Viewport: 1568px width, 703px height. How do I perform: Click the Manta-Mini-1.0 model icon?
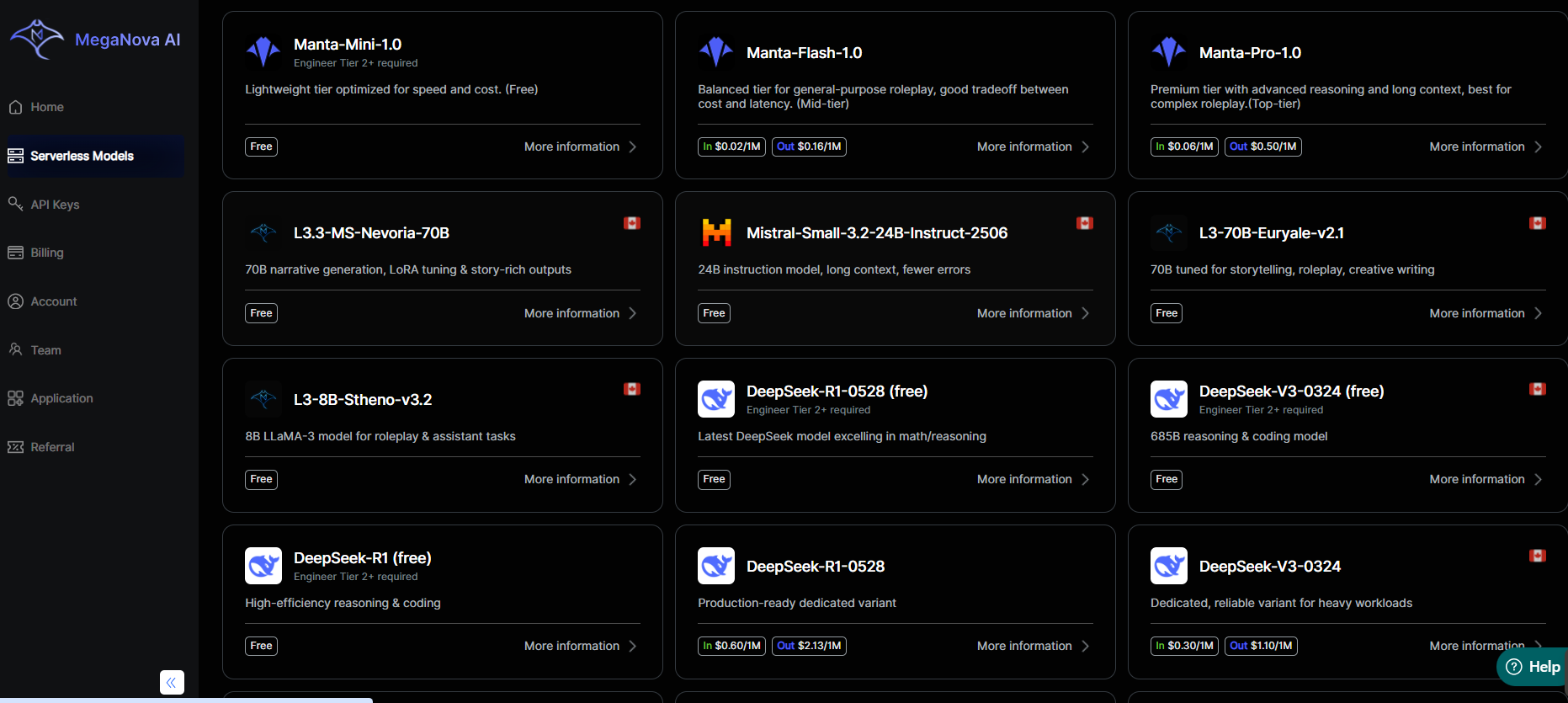tap(263, 52)
